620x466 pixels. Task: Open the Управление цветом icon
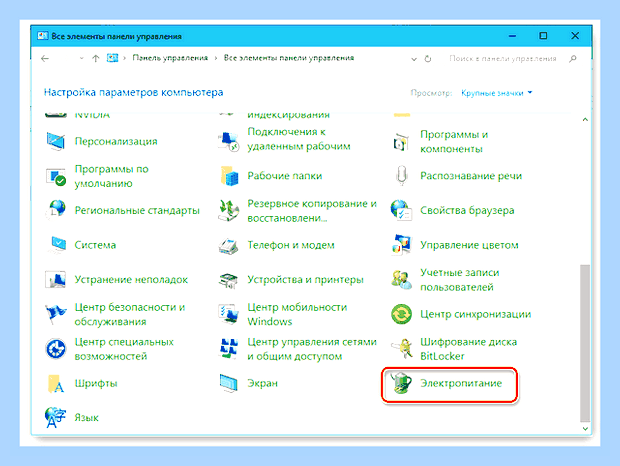[x=401, y=245]
